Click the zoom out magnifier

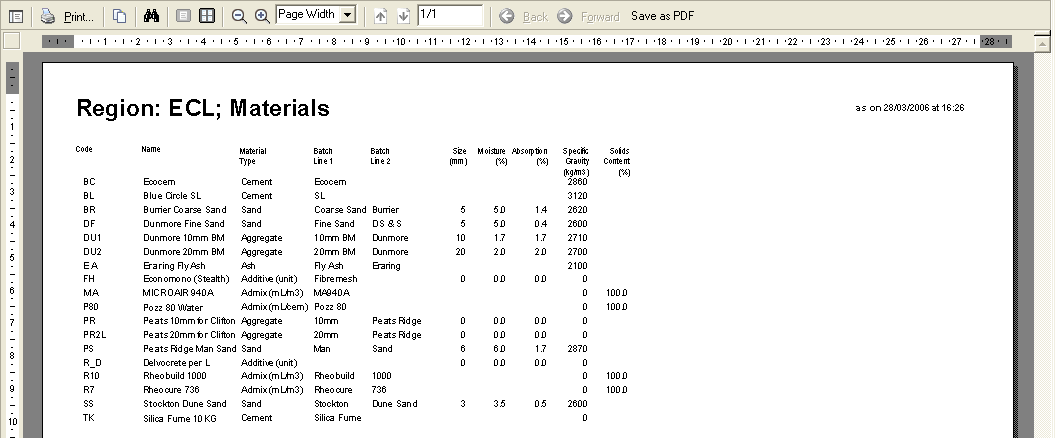[x=239, y=16]
